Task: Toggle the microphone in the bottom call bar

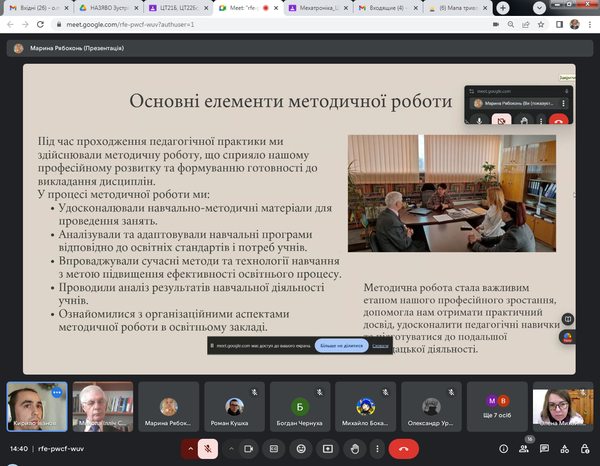Action: (208, 449)
